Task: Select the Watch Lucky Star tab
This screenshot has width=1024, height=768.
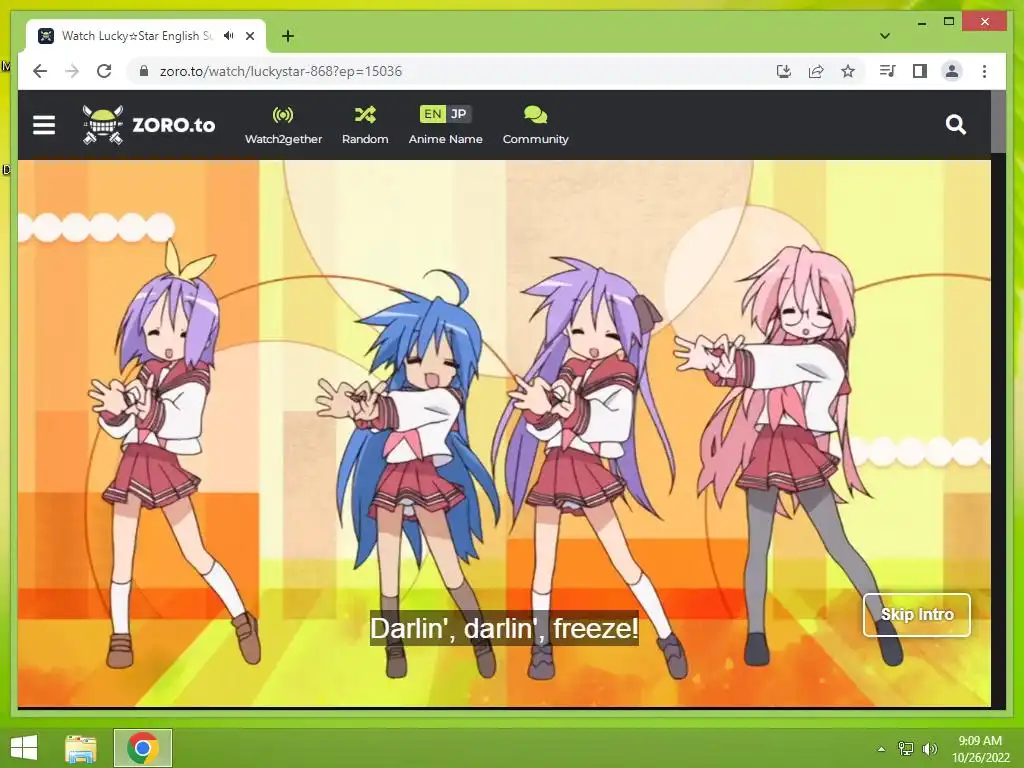Action: pos(147,36)
